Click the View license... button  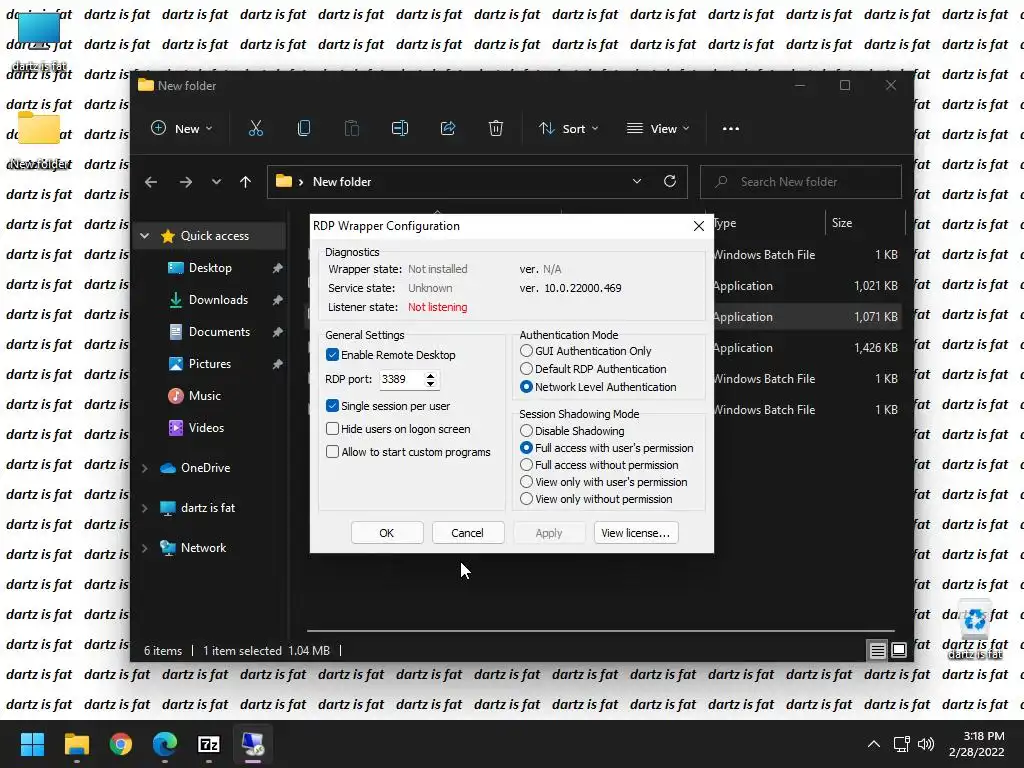coord(635,533)
